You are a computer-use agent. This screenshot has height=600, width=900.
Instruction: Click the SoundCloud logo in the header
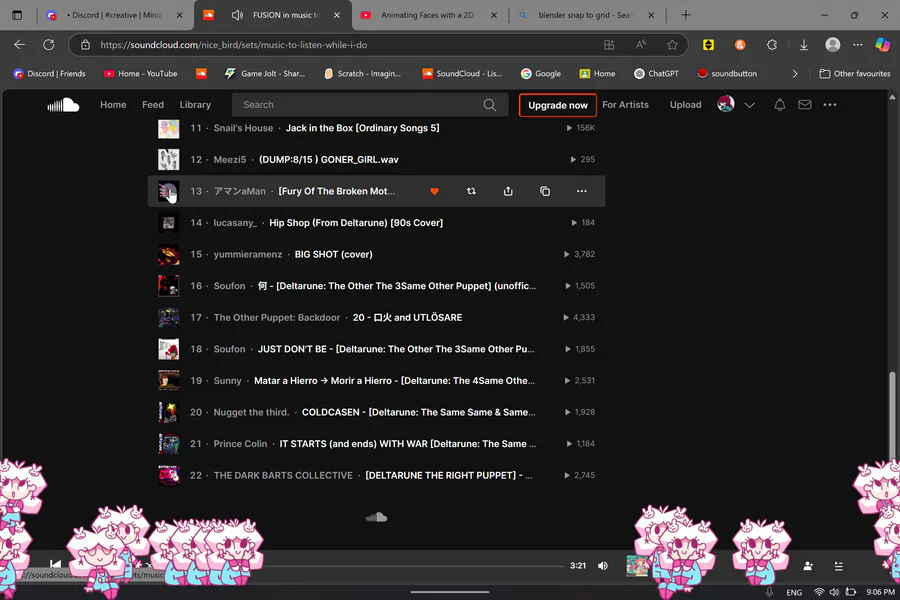point(63,105)
